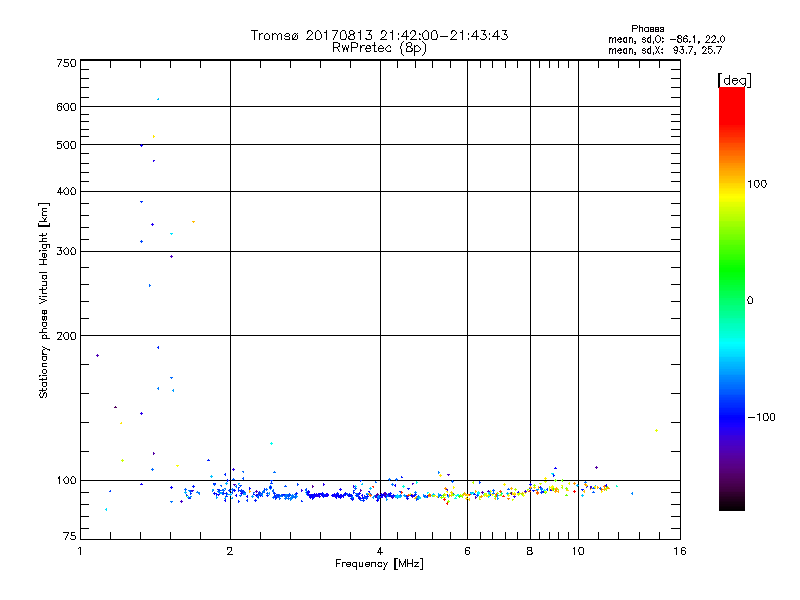Screen dimensions: 800x600
Task: Click the x-axis tick label "6"
Action: point(467,551)
